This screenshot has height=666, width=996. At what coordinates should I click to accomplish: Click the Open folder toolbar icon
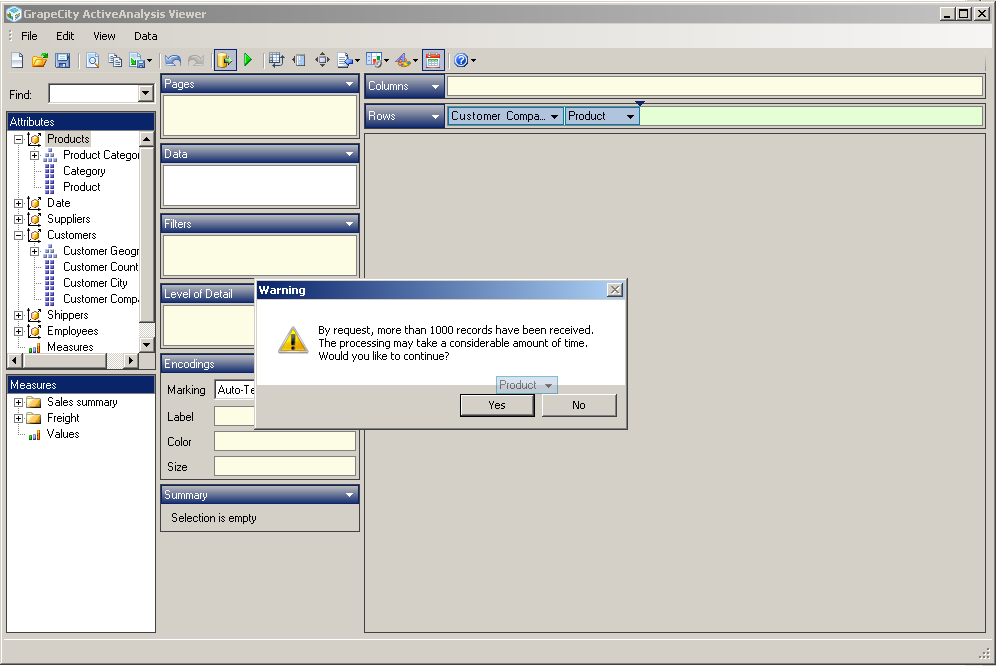pyautogui.click(x=39, y=60)
